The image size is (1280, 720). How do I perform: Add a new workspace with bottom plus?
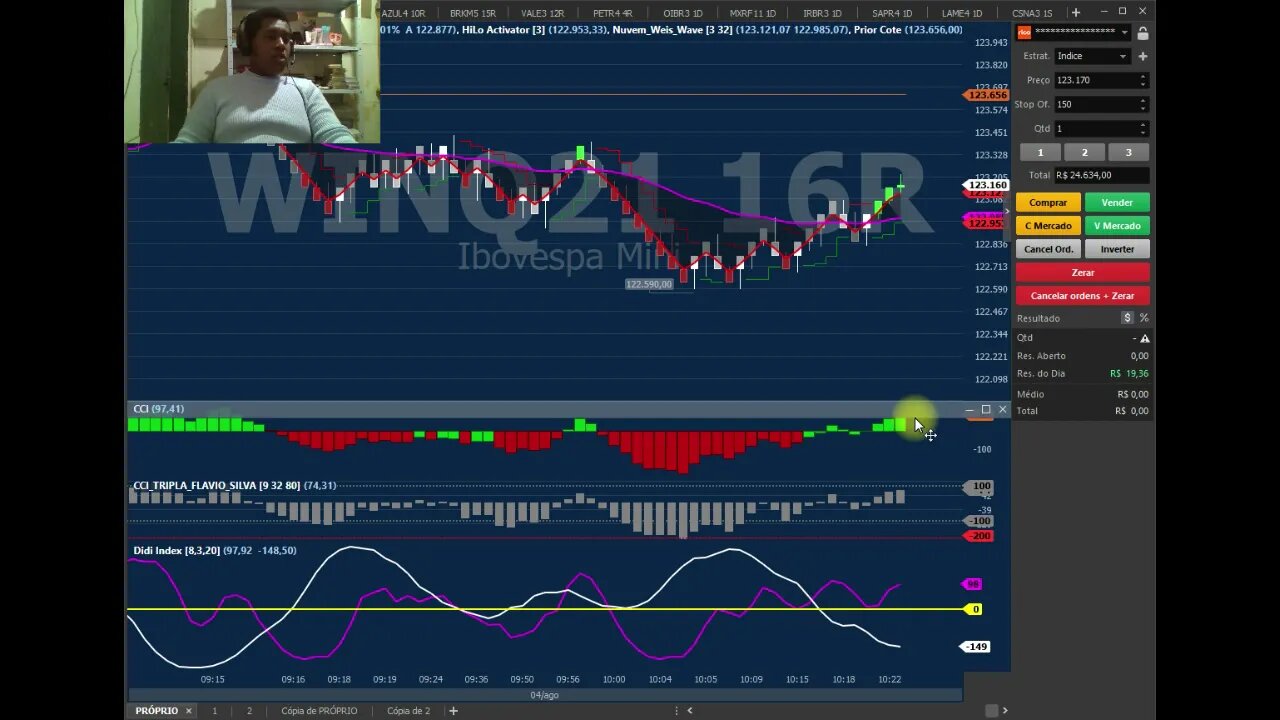coord(454,711)
